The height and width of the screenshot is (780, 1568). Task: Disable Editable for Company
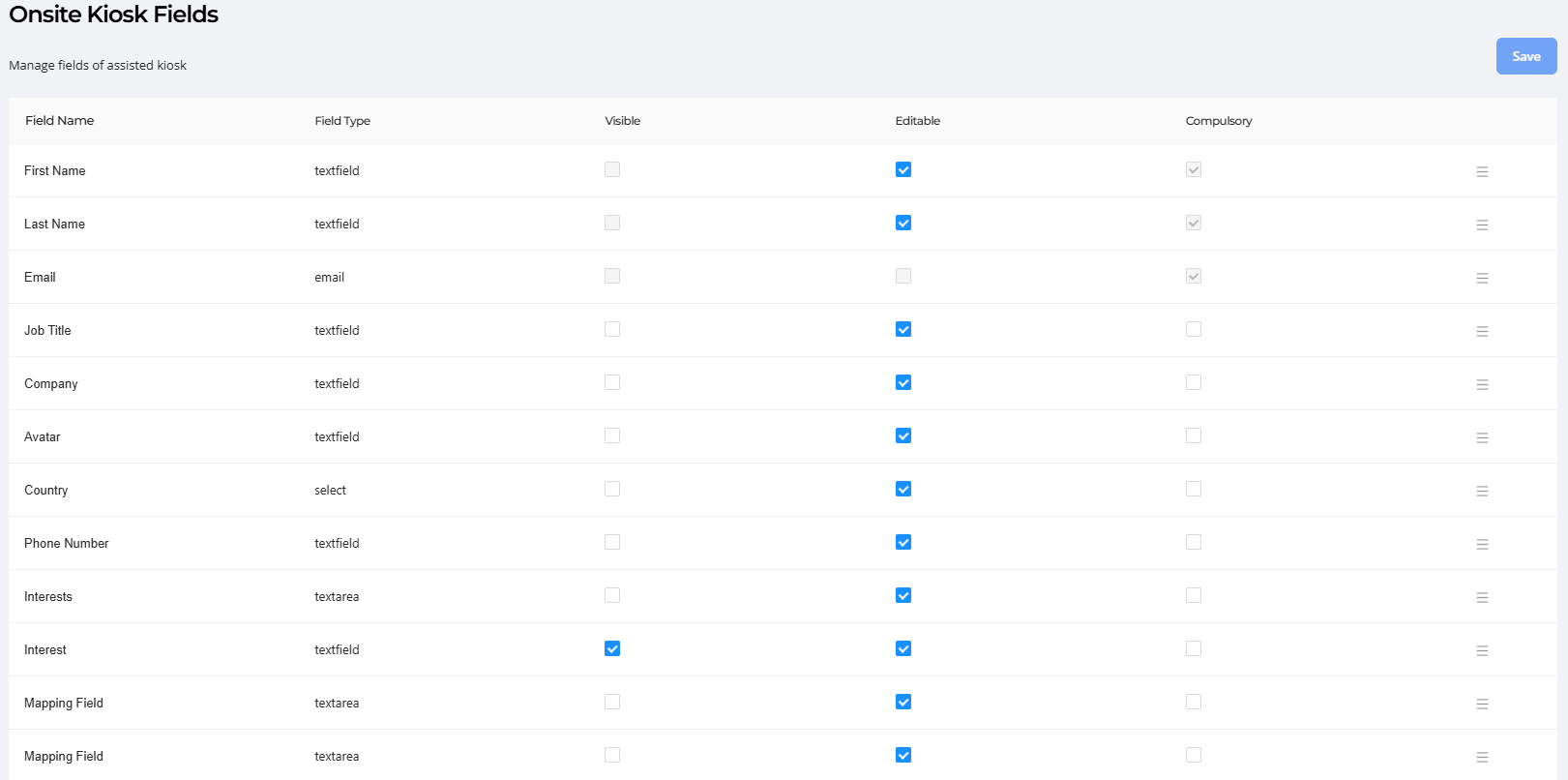pos(903,382)
